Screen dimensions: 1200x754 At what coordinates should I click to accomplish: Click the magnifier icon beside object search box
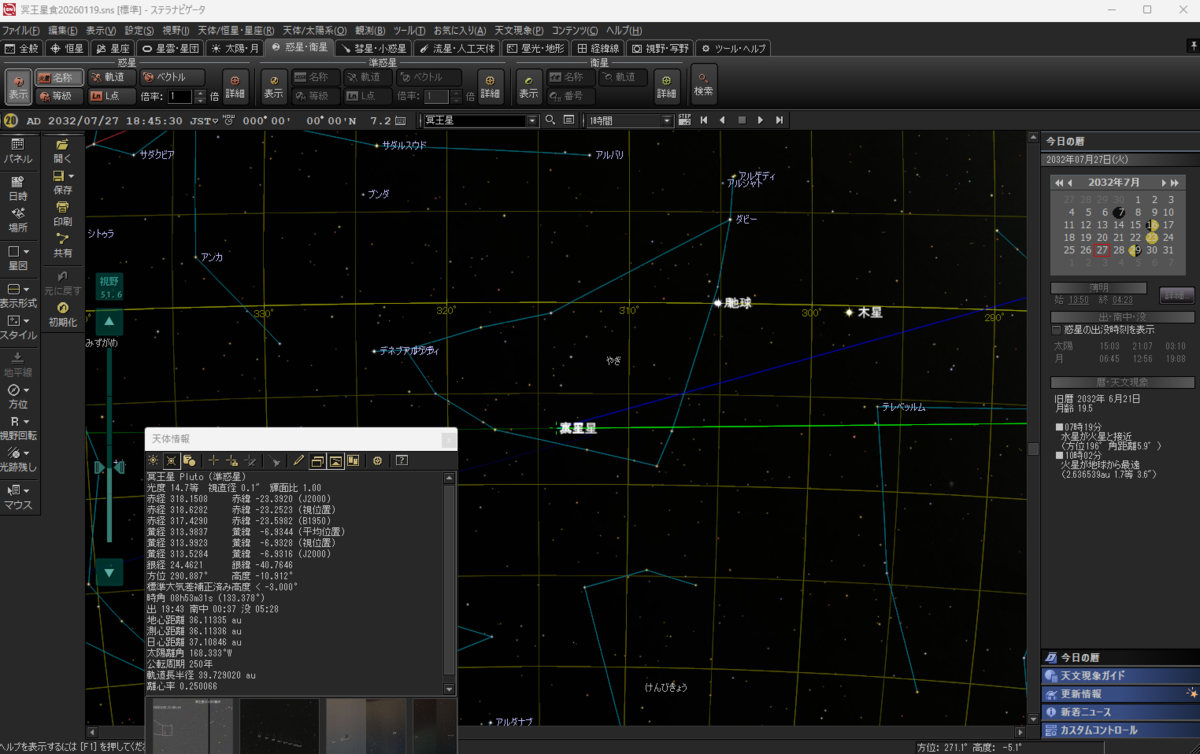pos(550,120)
